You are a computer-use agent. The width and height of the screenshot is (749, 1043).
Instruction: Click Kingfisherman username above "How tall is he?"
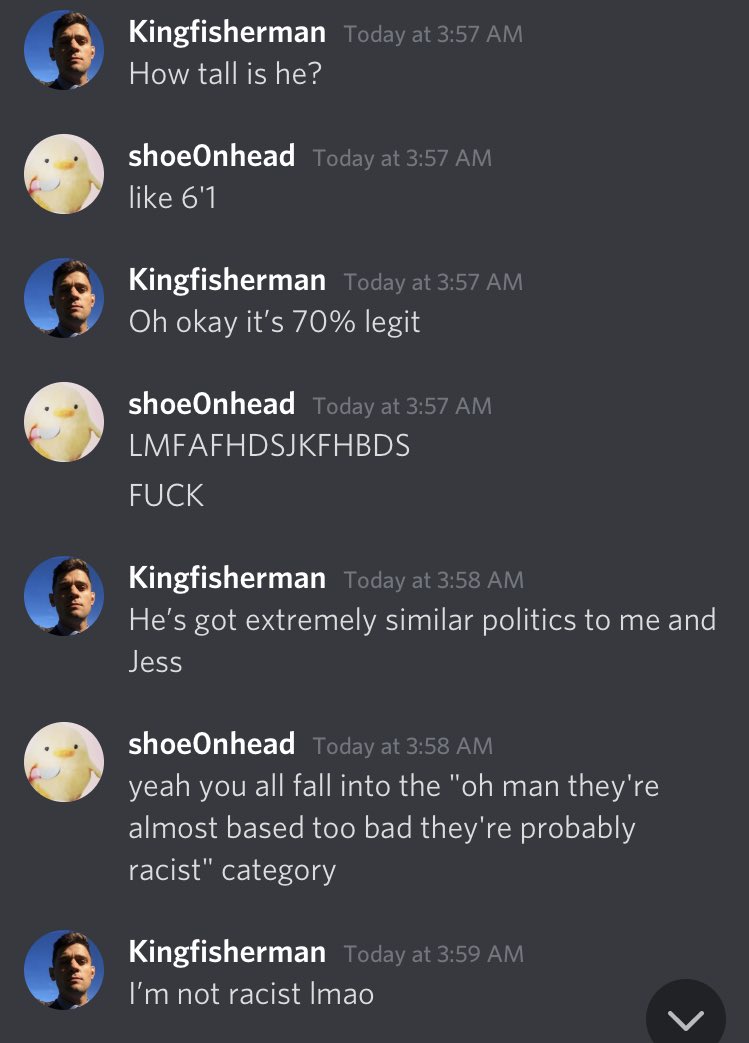point(227,33)
